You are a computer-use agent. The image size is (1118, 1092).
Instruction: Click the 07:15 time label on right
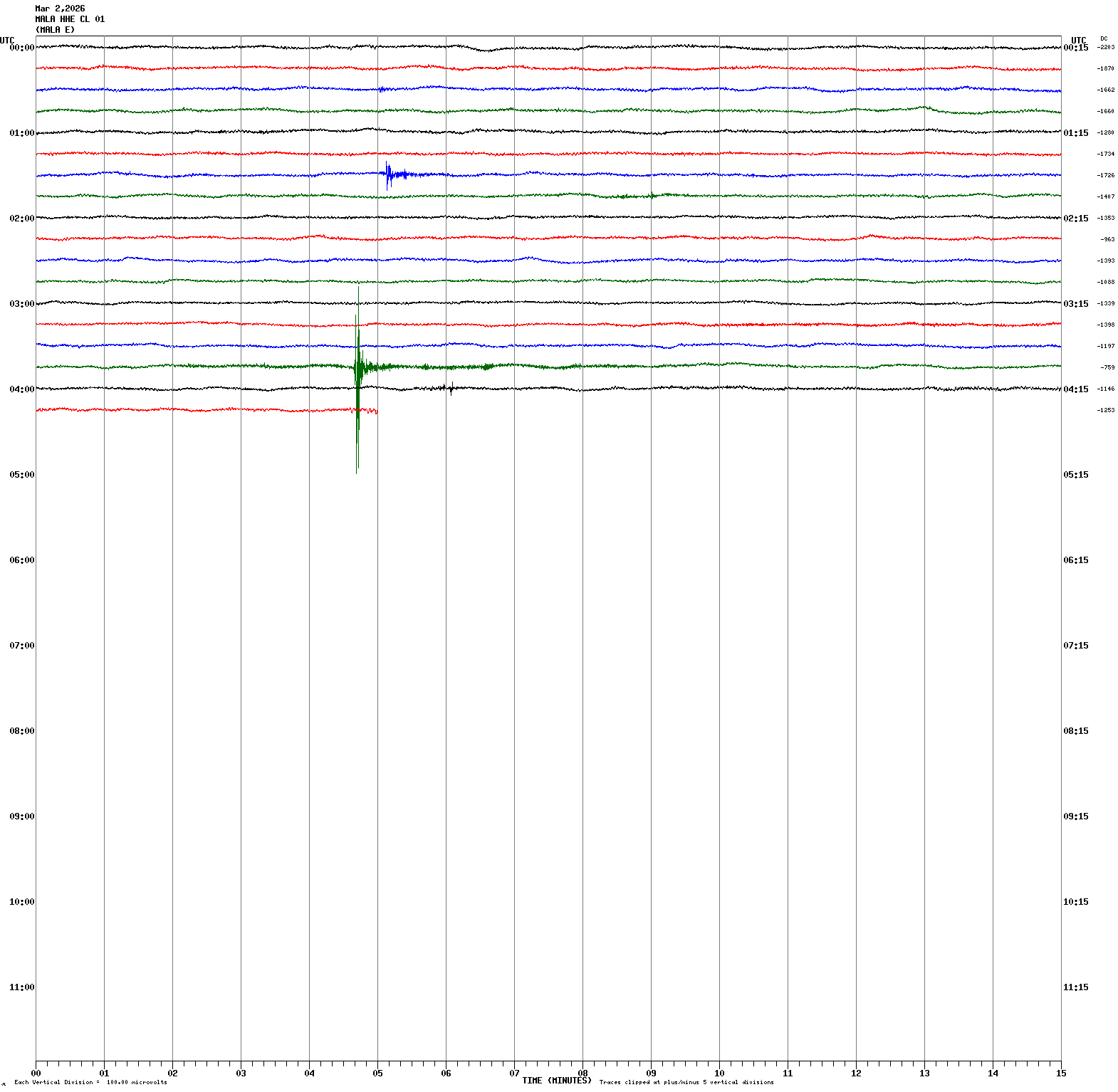pyautogui.click(x=1075, y=646)
